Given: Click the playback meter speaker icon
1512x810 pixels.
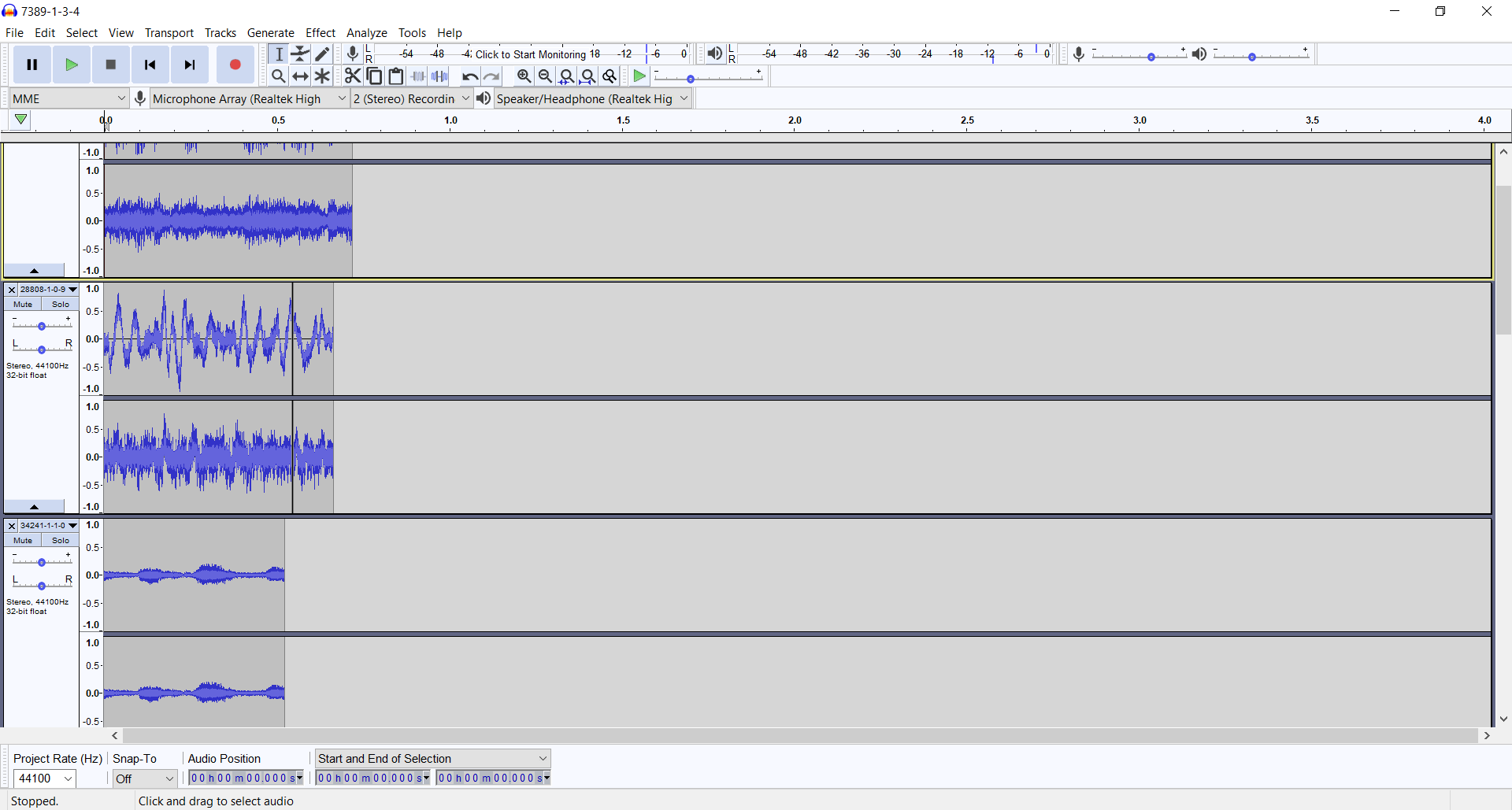Looking at the screenshot, I should click(x=714, y=54).
